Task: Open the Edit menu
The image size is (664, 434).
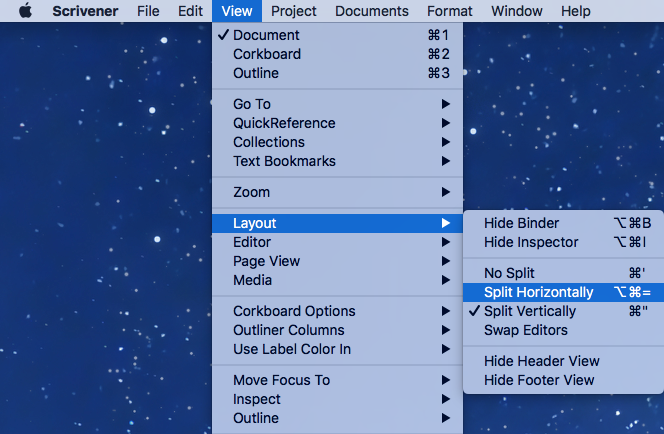Action: point(190,11)
